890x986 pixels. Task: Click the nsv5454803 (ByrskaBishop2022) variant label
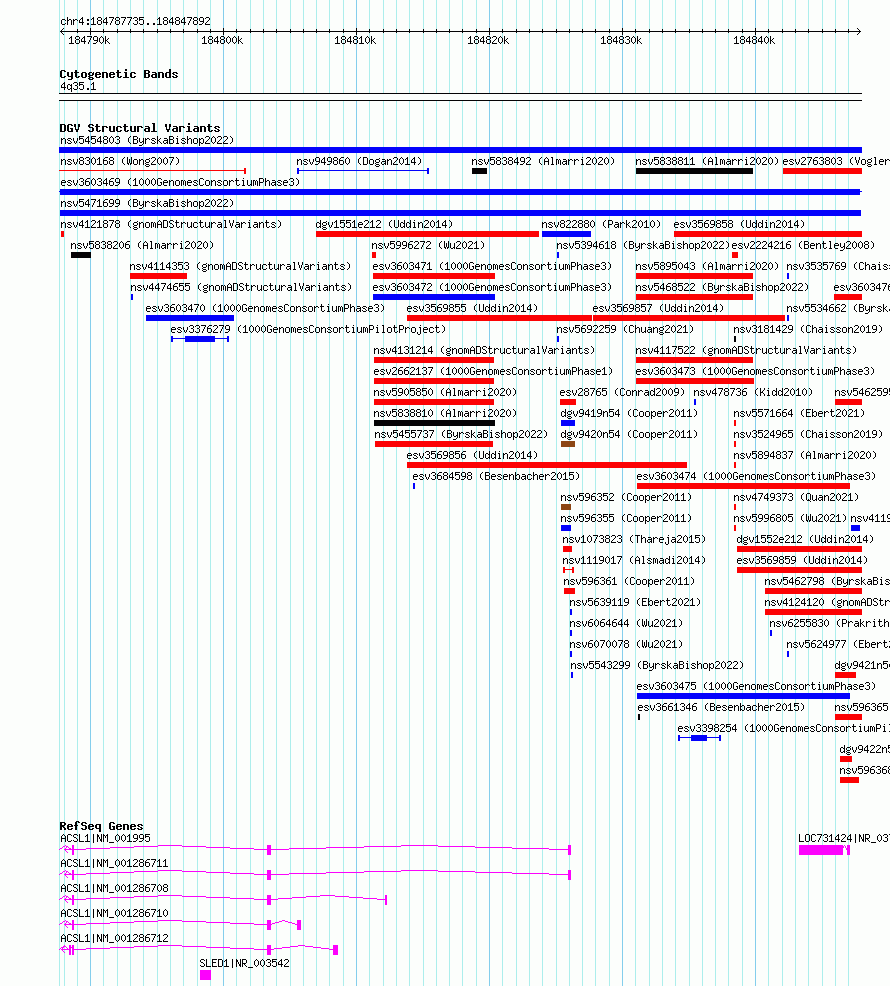(x=147, y=140)
